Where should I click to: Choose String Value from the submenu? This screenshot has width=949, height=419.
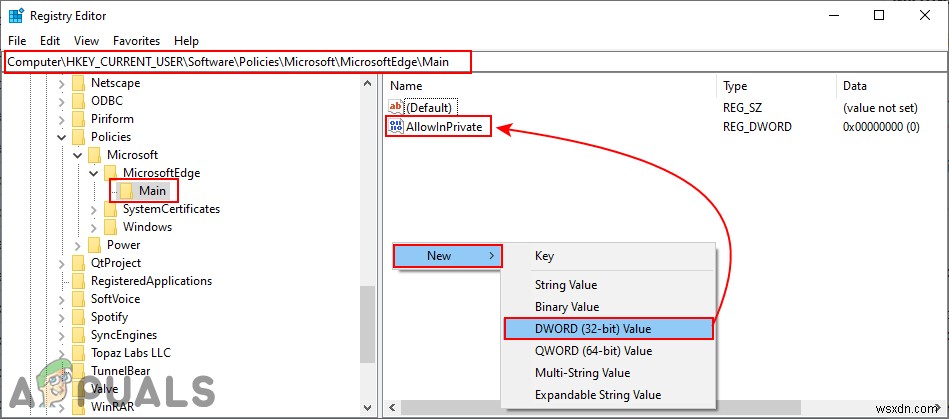click(608, 285)
